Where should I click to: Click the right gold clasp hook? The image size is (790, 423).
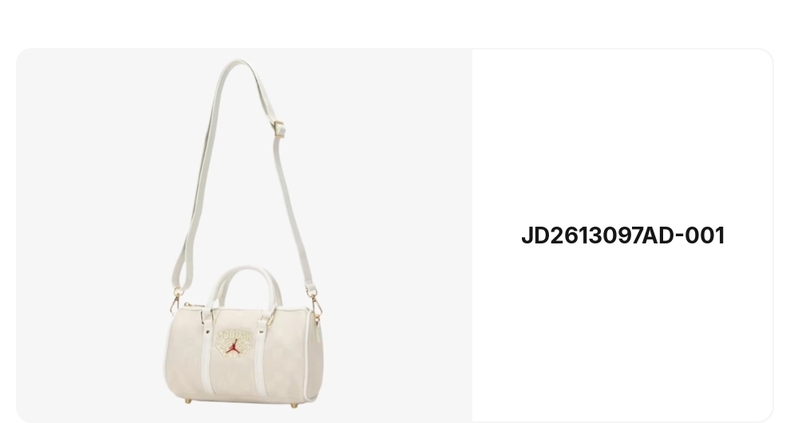click(x=316, y=305)
